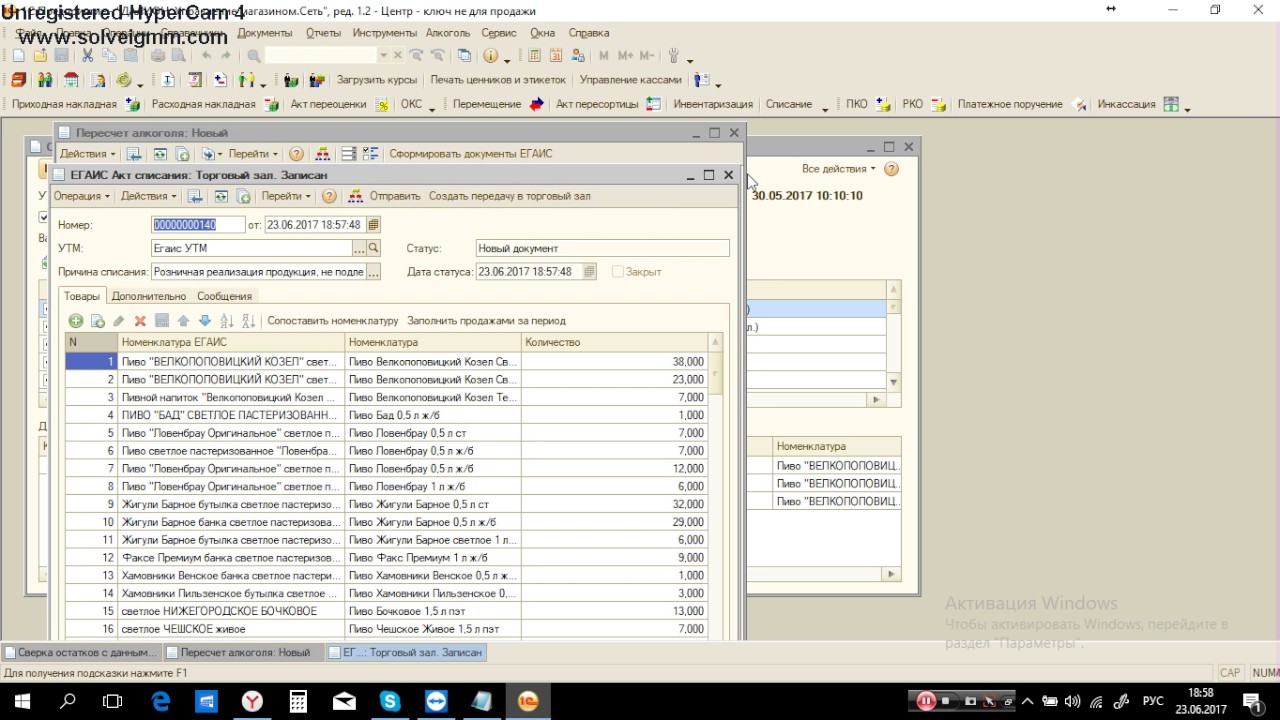
Task: Open the Алкоголь menu
Action: pos(448,33)
